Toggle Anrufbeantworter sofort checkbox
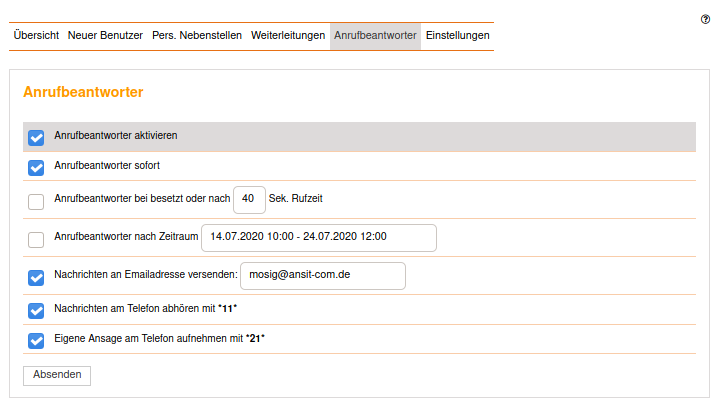719x407 pixels. [36, 167]
